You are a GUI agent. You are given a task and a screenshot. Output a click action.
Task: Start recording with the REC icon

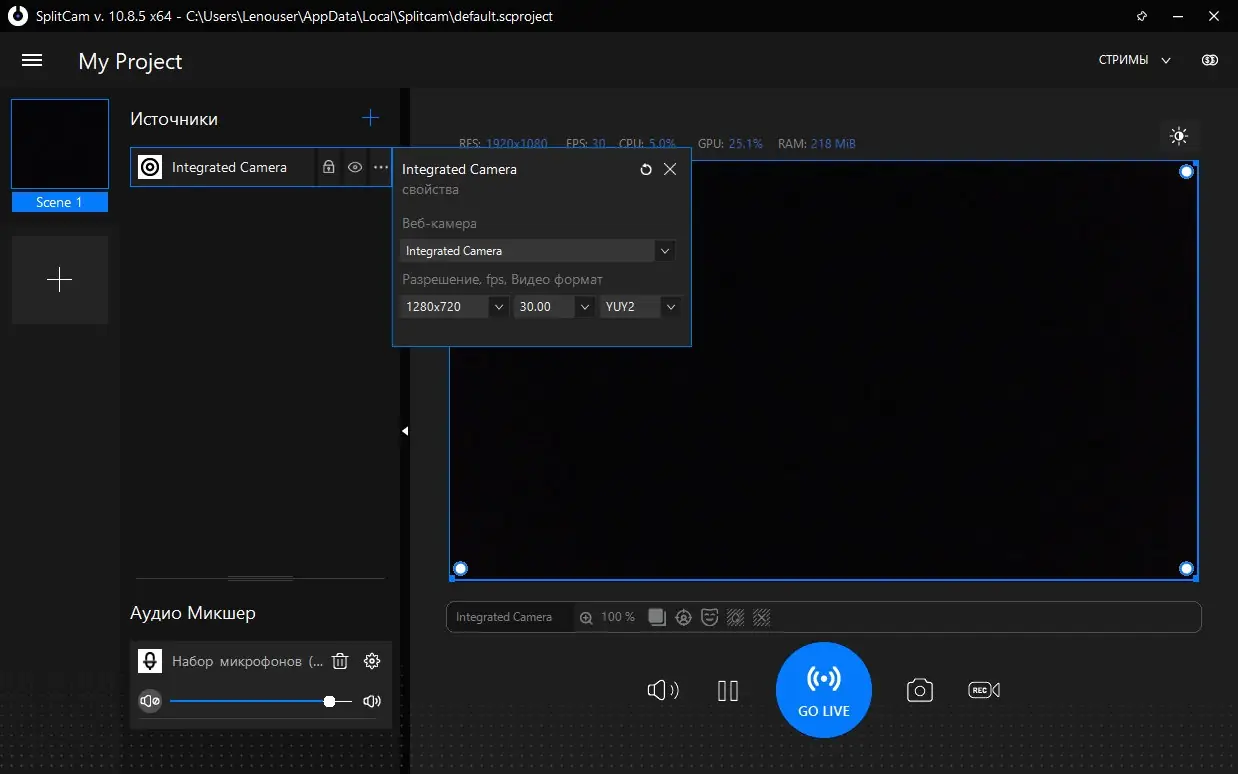pos(983,690)
